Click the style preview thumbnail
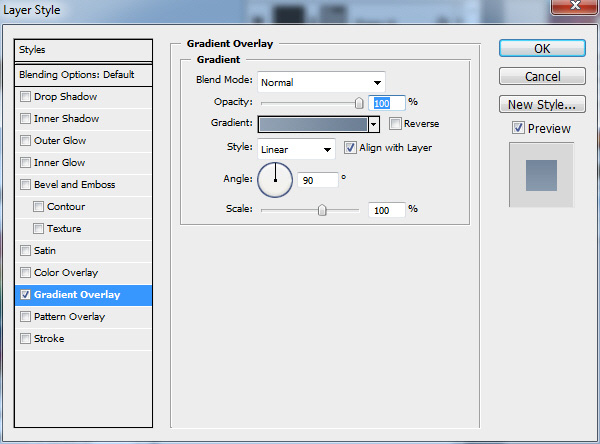 tap(541, 175)
